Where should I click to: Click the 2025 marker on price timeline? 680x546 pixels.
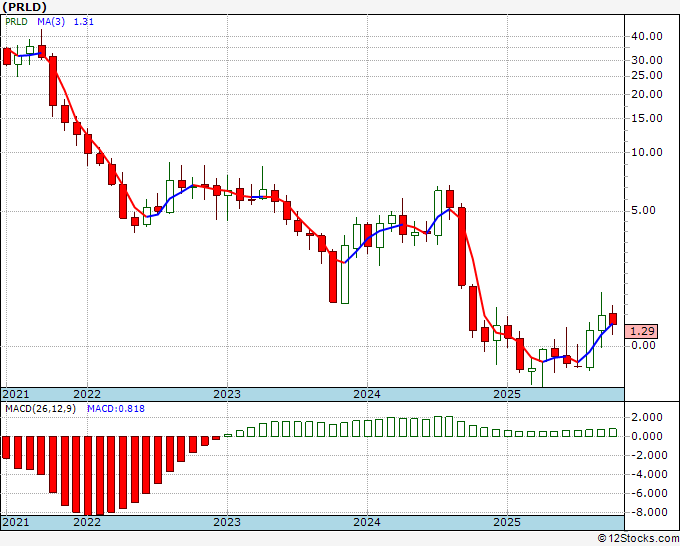coord(507,394)
